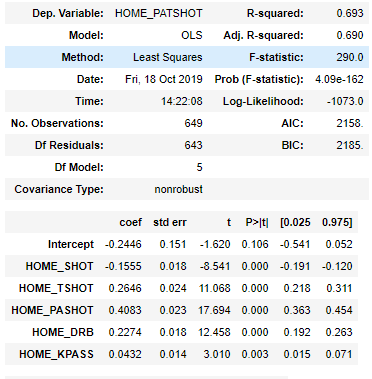Click the HOME_PASHOT row label

click(52, 310)
